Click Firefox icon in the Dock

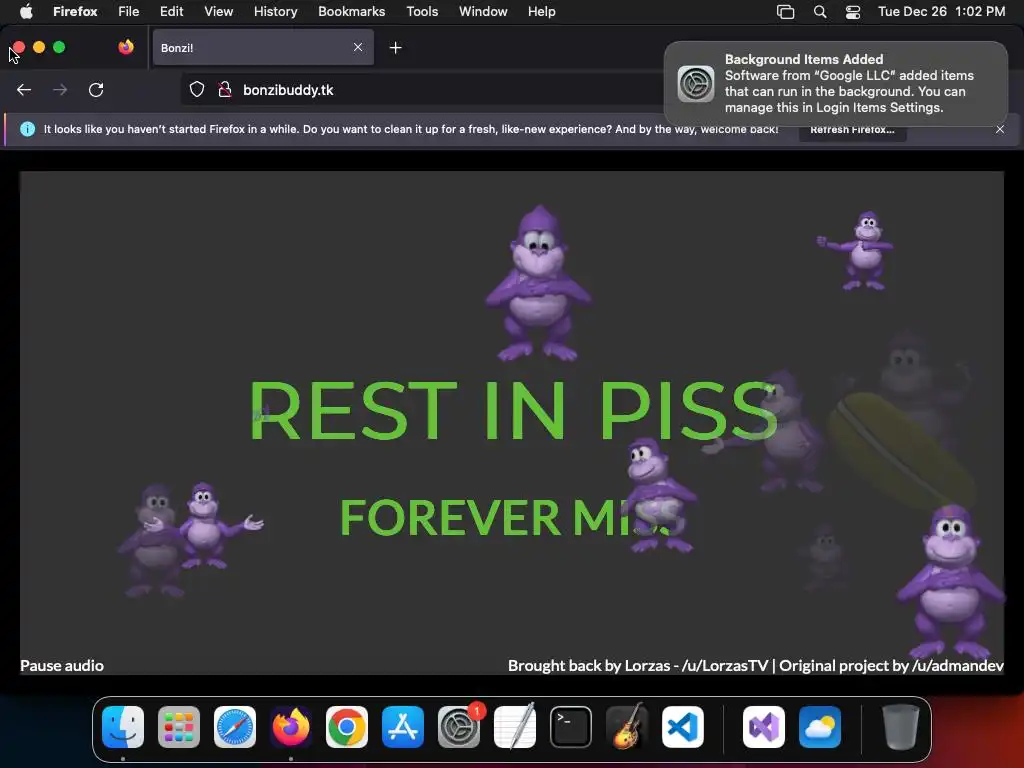click(x=291, y=727)
